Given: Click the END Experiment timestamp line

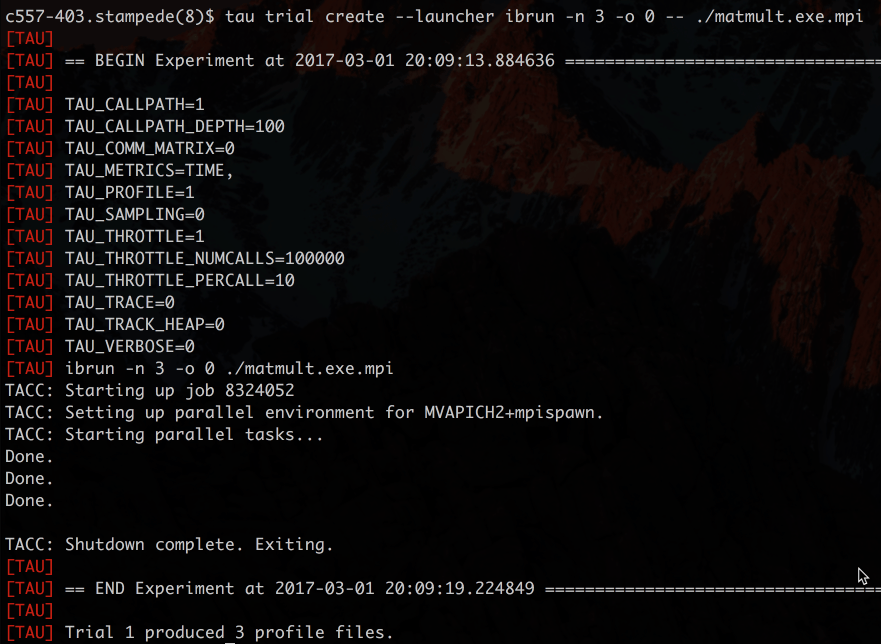Looking at the screenshot, I should tap(443, 588).
